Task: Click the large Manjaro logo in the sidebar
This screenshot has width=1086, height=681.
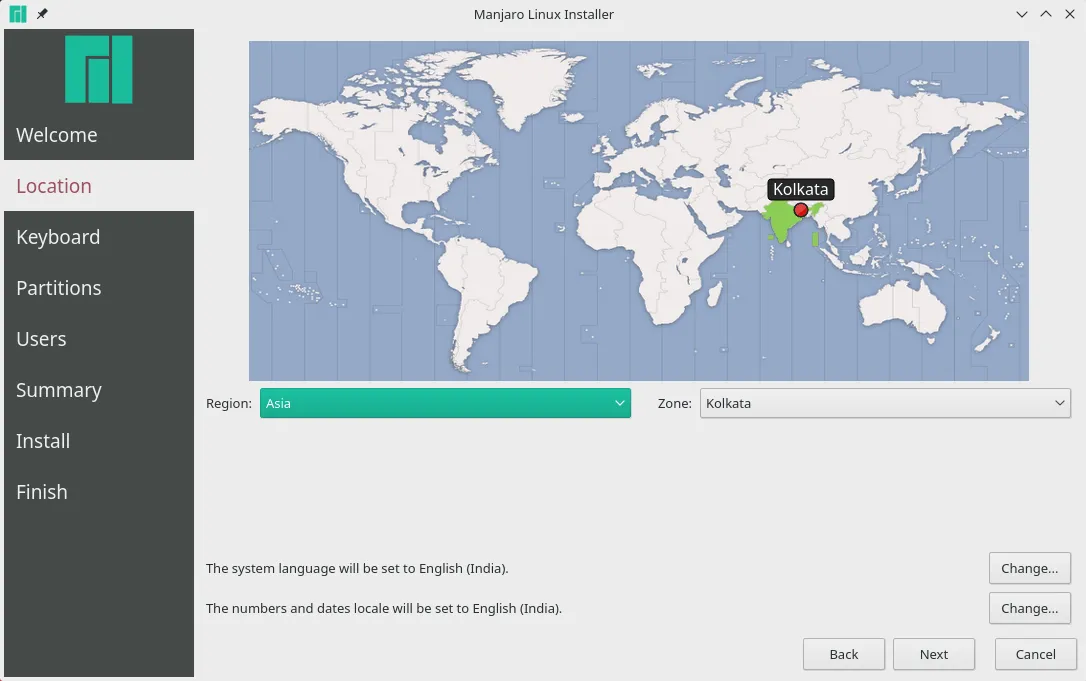Action: click(98, 69)
